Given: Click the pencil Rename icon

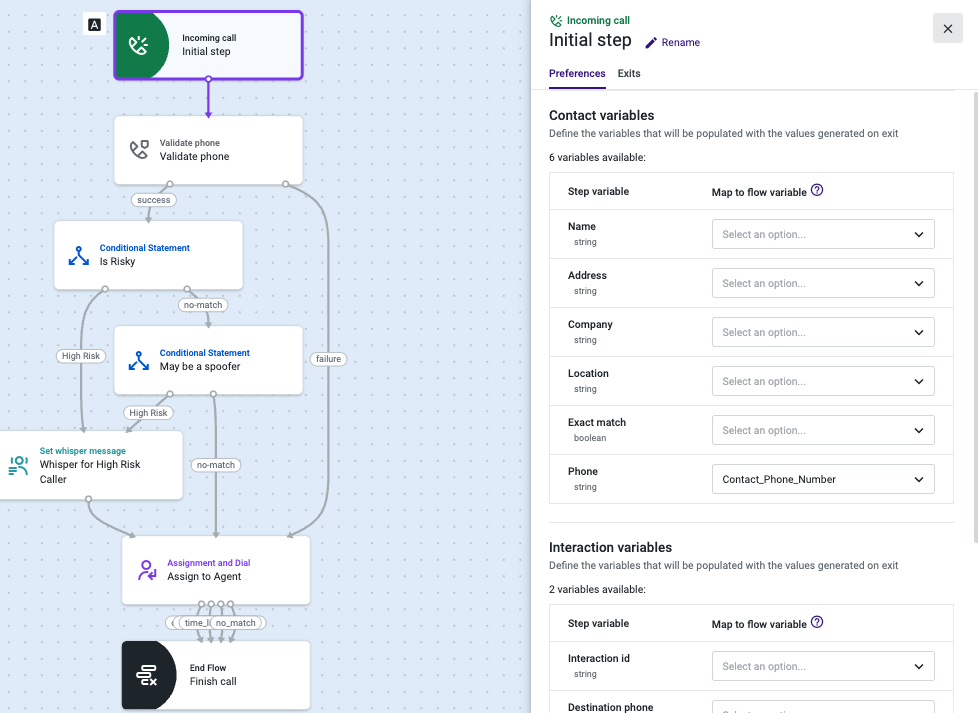Looking at the screenshot, I should pyautogui.click(x=651, y=42).
